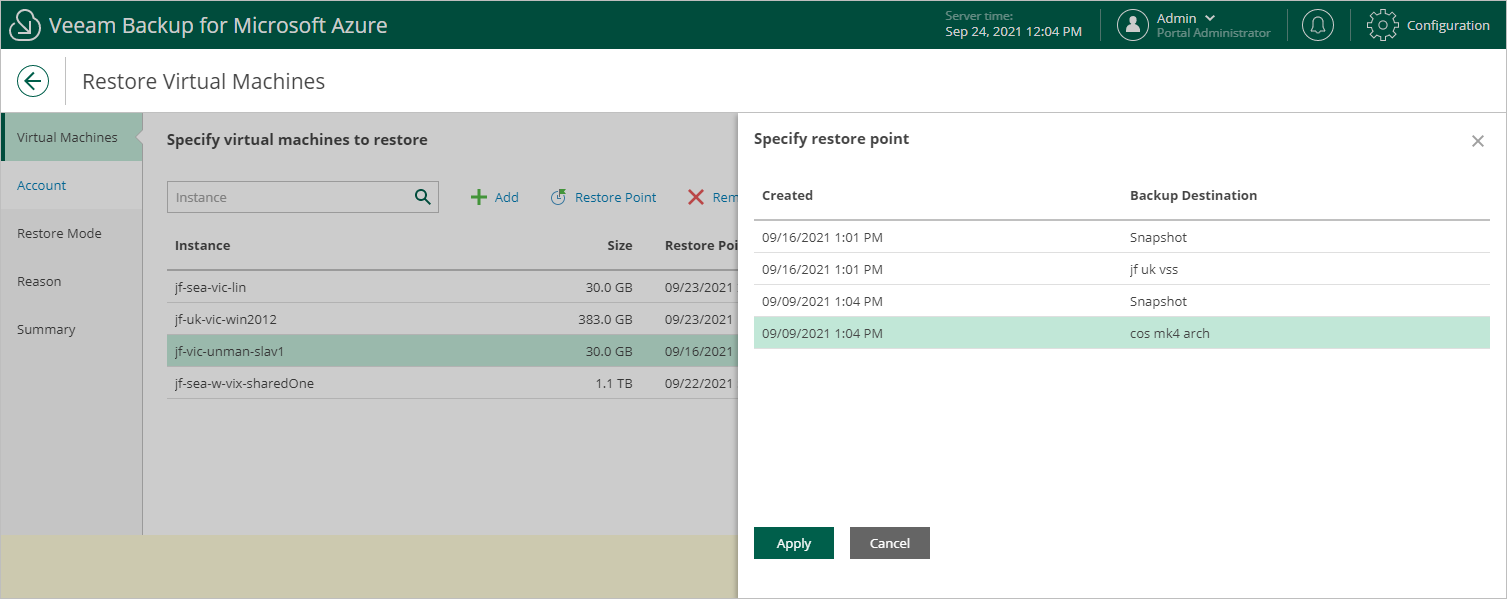1507x599 pixels.
Task: Click the Cancel button
Action: point(890,543)
